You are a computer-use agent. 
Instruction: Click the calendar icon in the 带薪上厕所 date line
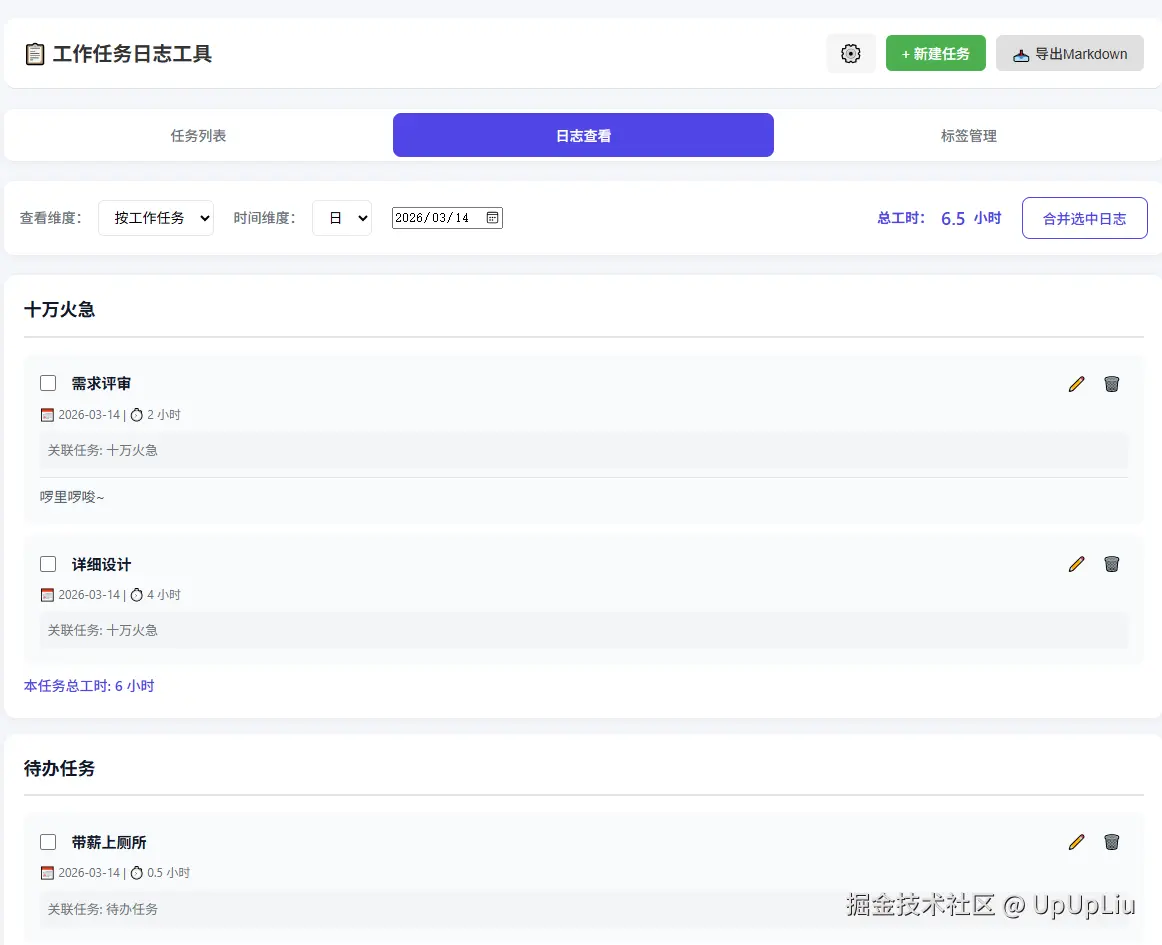[47, 873]
